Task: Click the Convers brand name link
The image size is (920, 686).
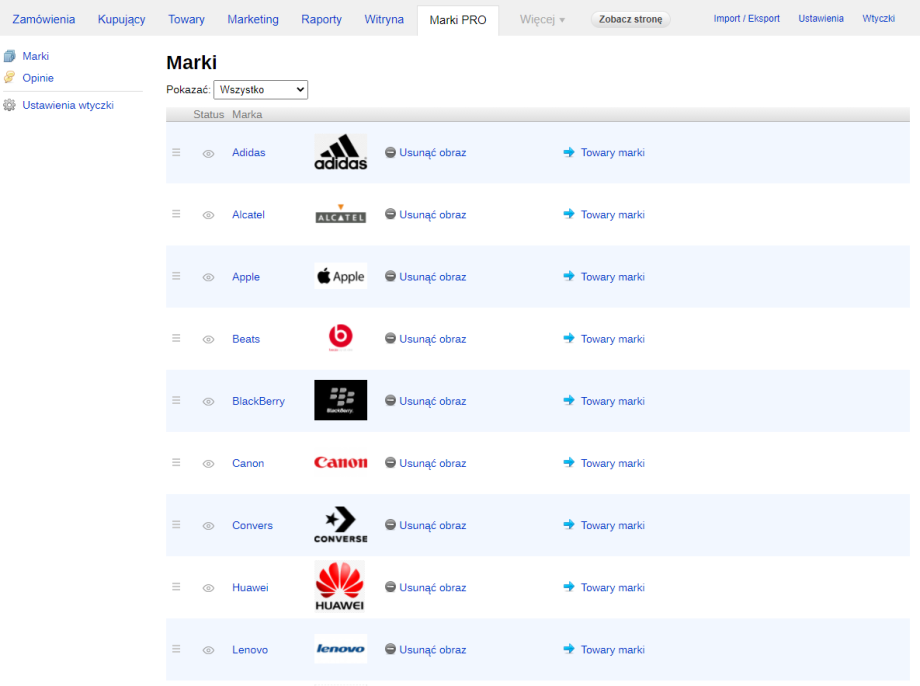Action: (x=252, y=525)
